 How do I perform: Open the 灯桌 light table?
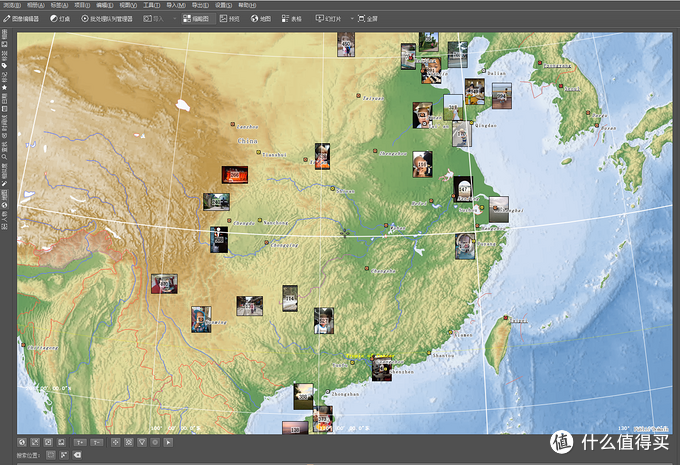60,18
